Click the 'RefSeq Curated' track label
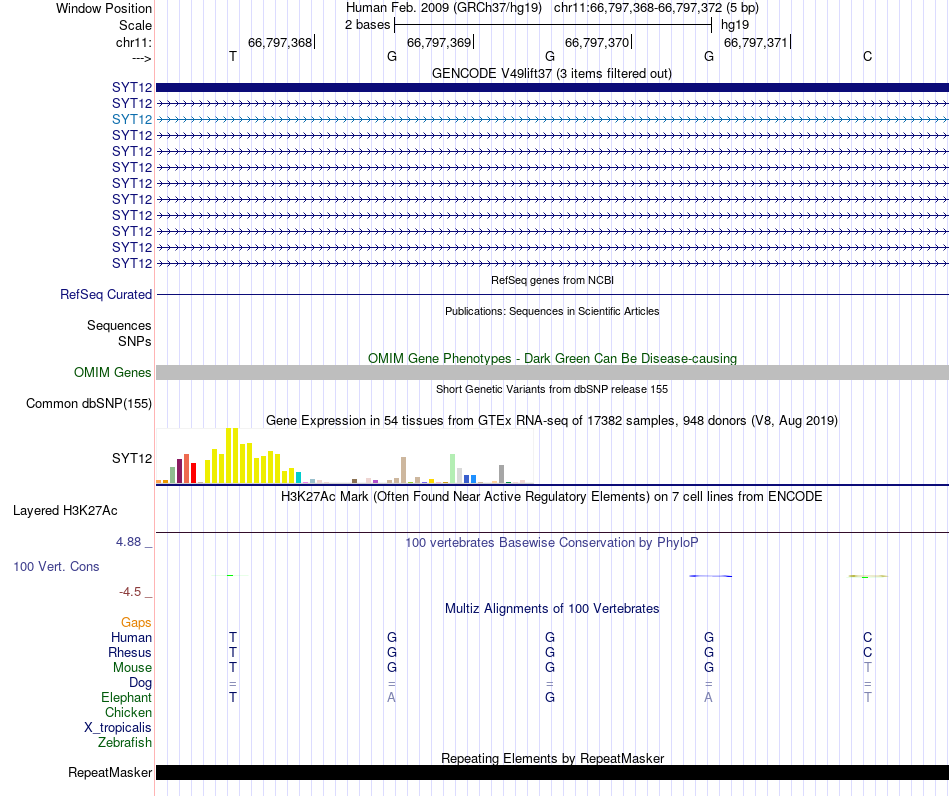This screenshot has width=950, height=796. pos(105,294)
